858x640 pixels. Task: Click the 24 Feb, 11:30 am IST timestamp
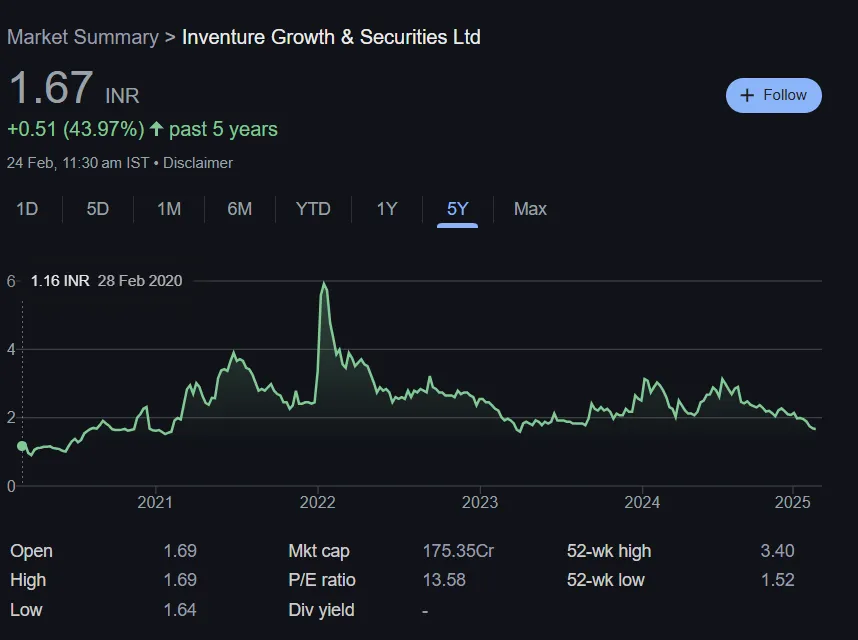pyautogui.click(x=78, y=163)
